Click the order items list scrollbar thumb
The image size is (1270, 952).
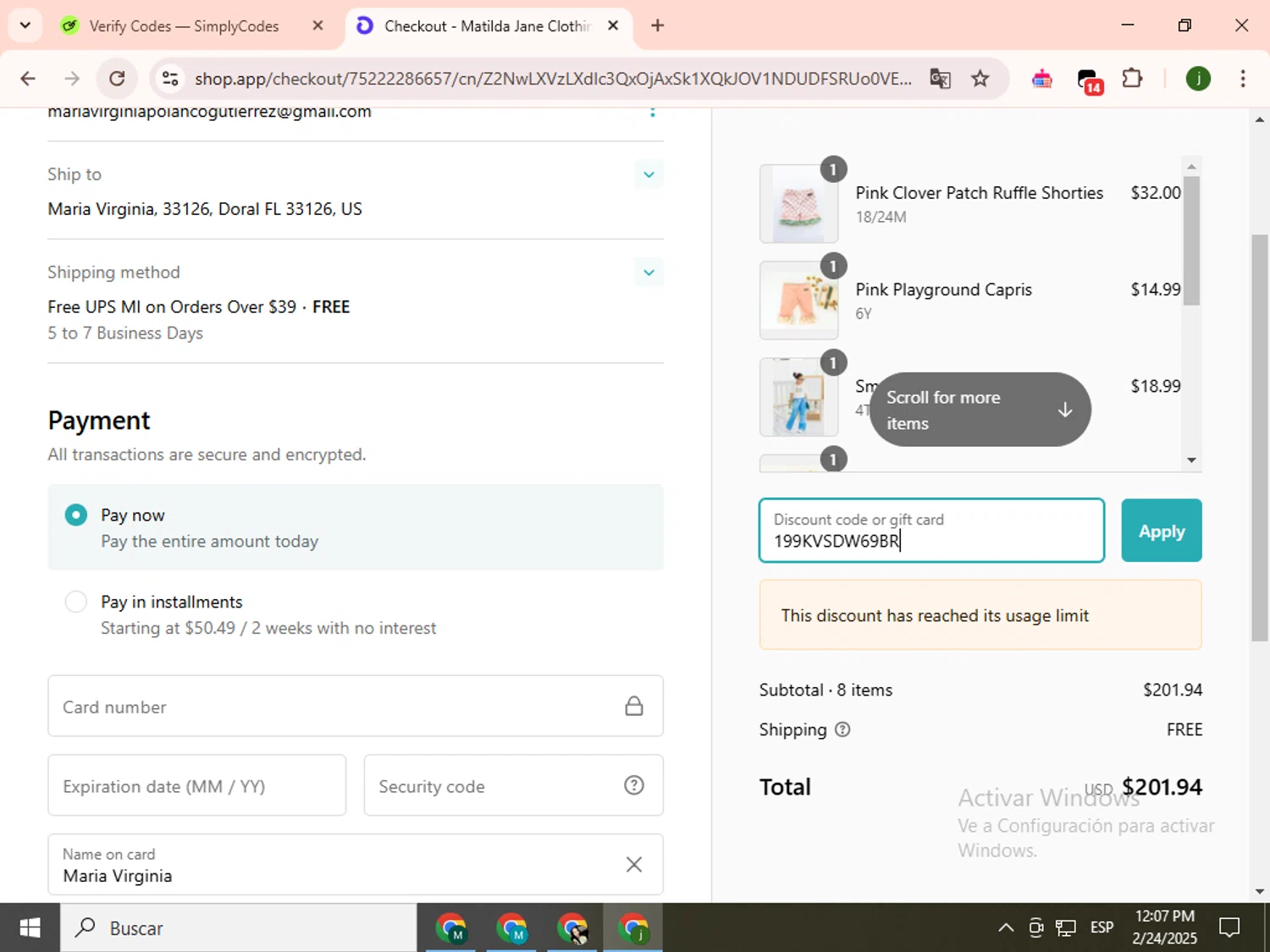click(1191, 240)
